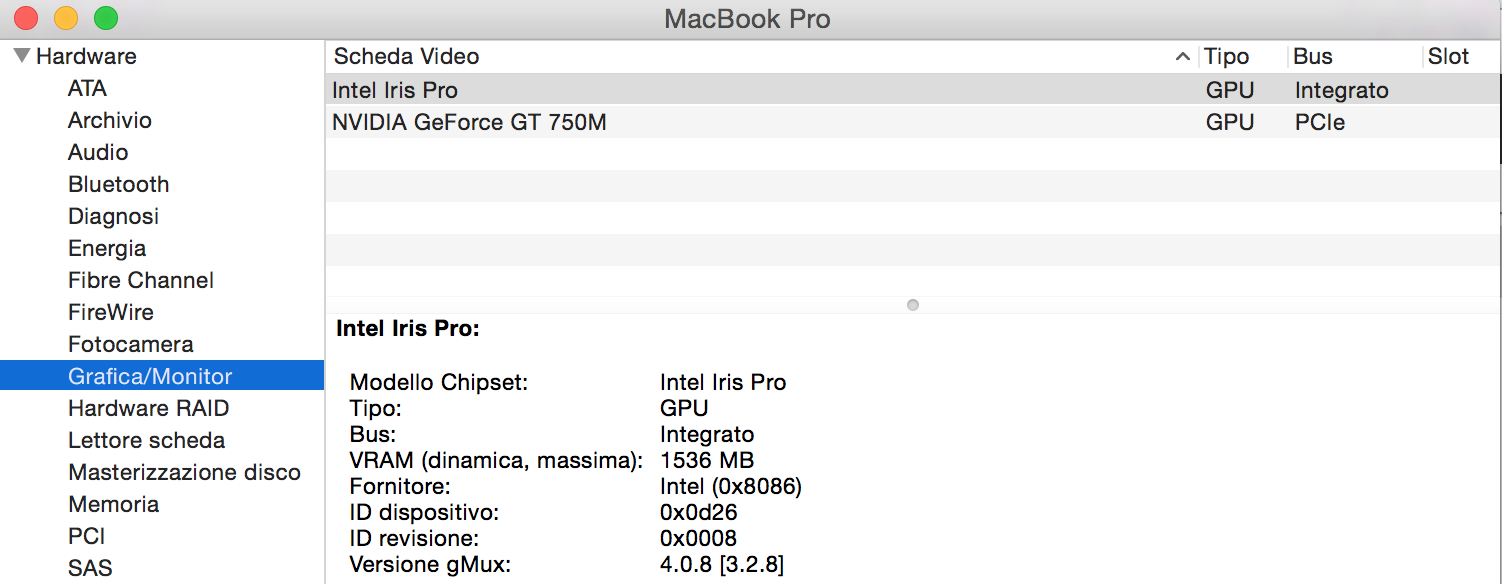The width and height of the screenshot is (1502, 584).
Task: Click the ID dispositivo label
Action: click(424, 512)
